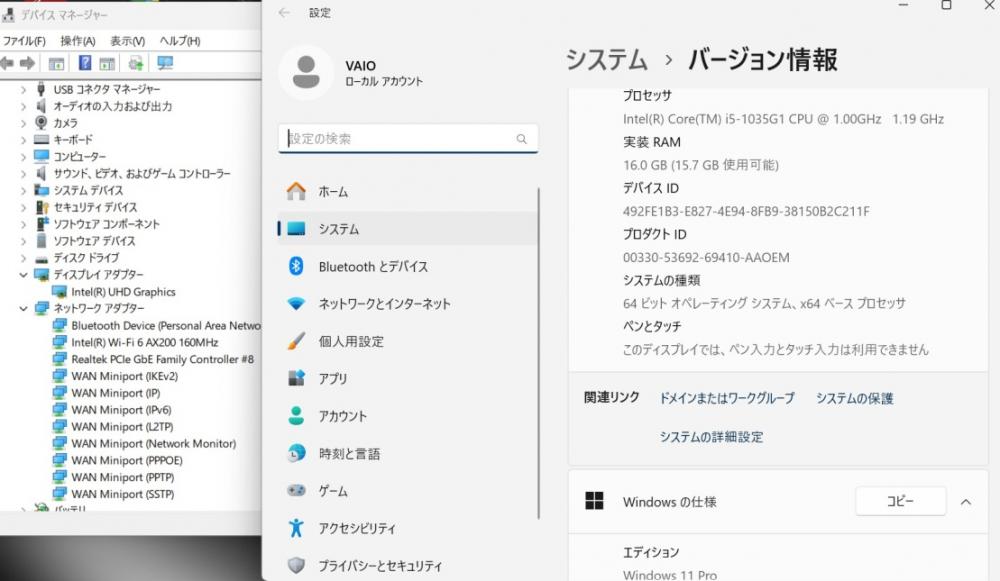Open システムの詳細設定 link
Image resolution: width=1000 pixels, height=581 pixels.
711,437
